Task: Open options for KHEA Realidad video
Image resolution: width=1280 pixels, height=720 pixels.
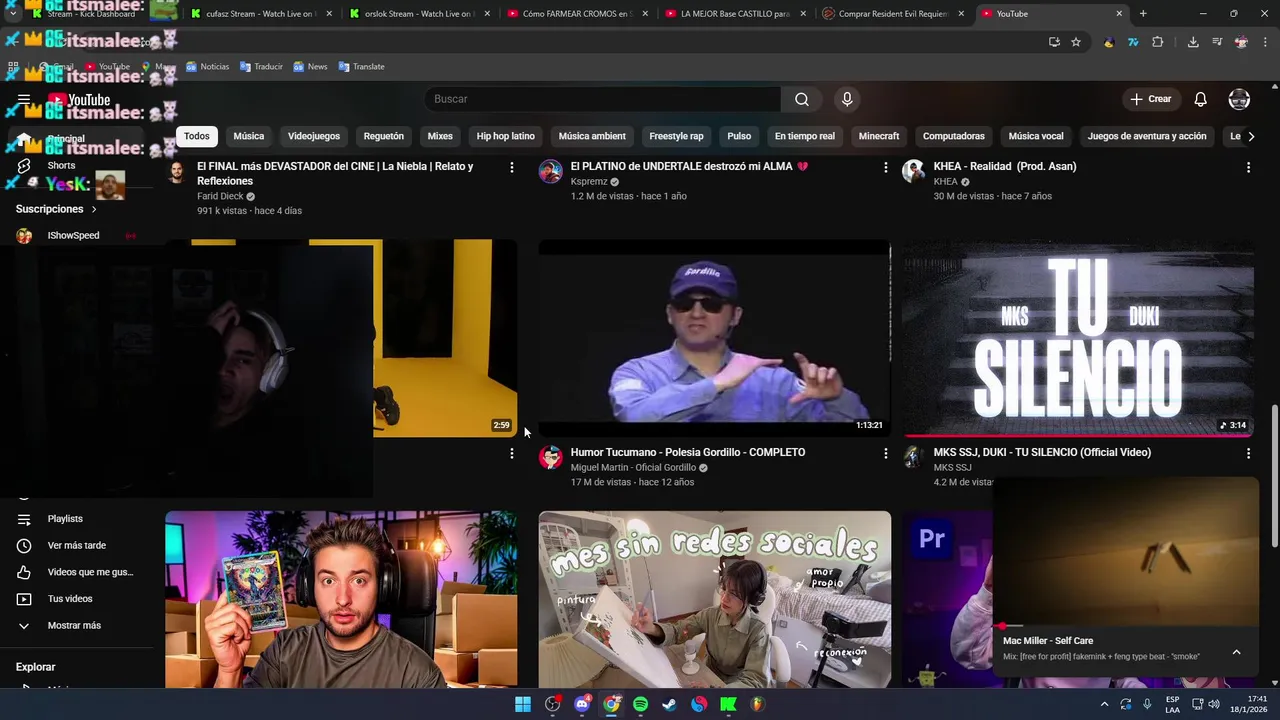Action: [1248, 167]
